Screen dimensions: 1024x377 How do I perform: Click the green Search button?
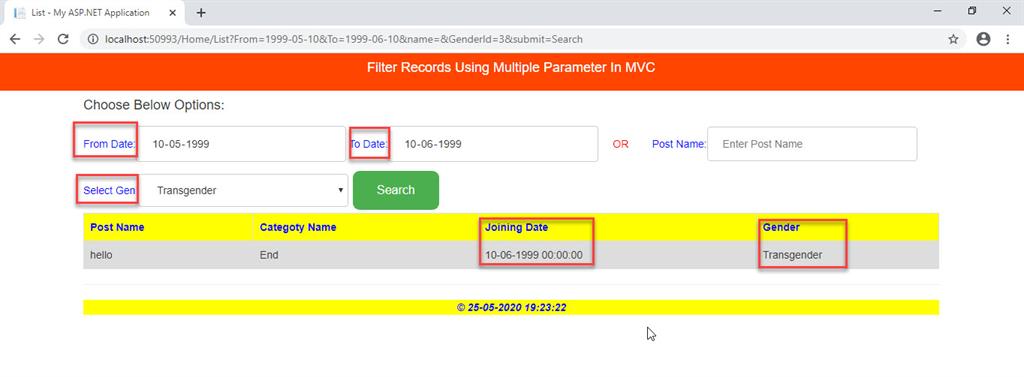tap(396, 190)
